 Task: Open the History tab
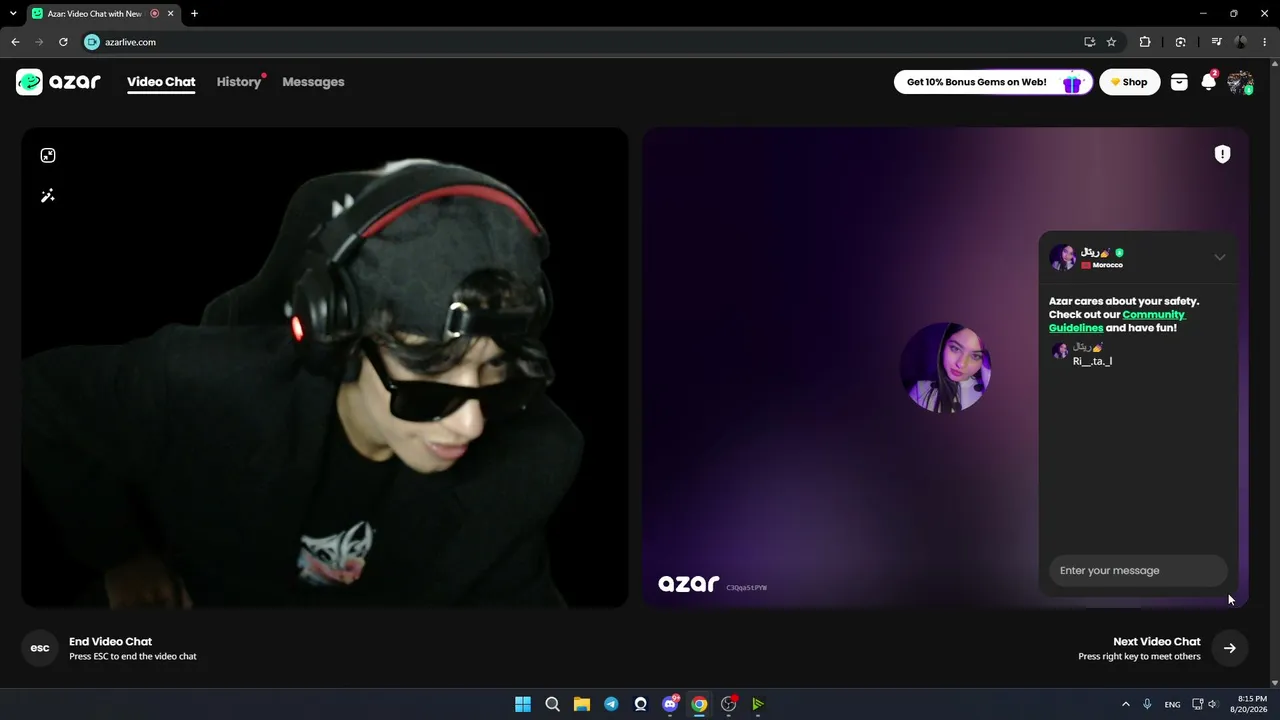point(239,82)
